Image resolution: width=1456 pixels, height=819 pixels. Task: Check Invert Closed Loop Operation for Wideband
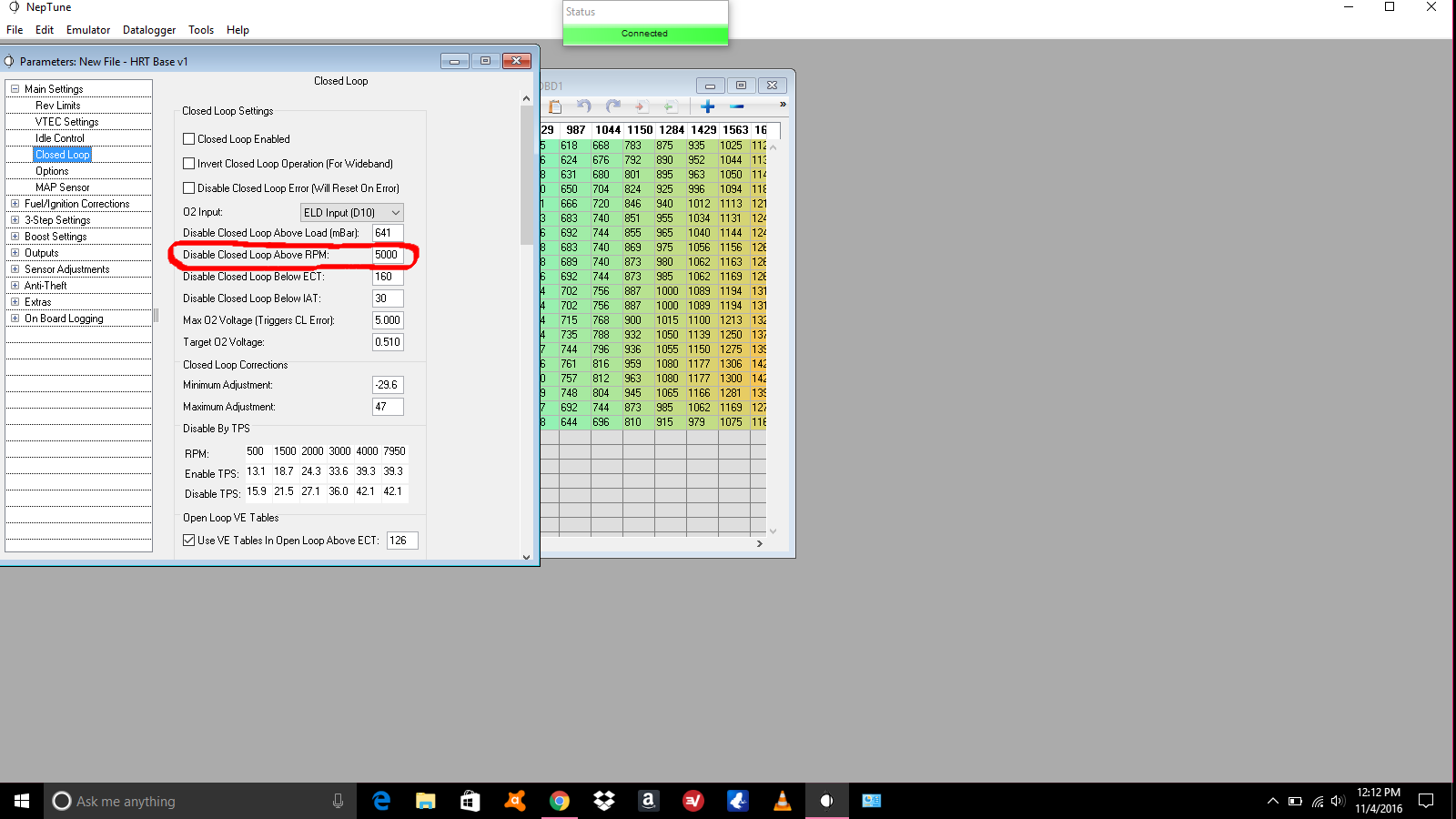coord(189,164)
